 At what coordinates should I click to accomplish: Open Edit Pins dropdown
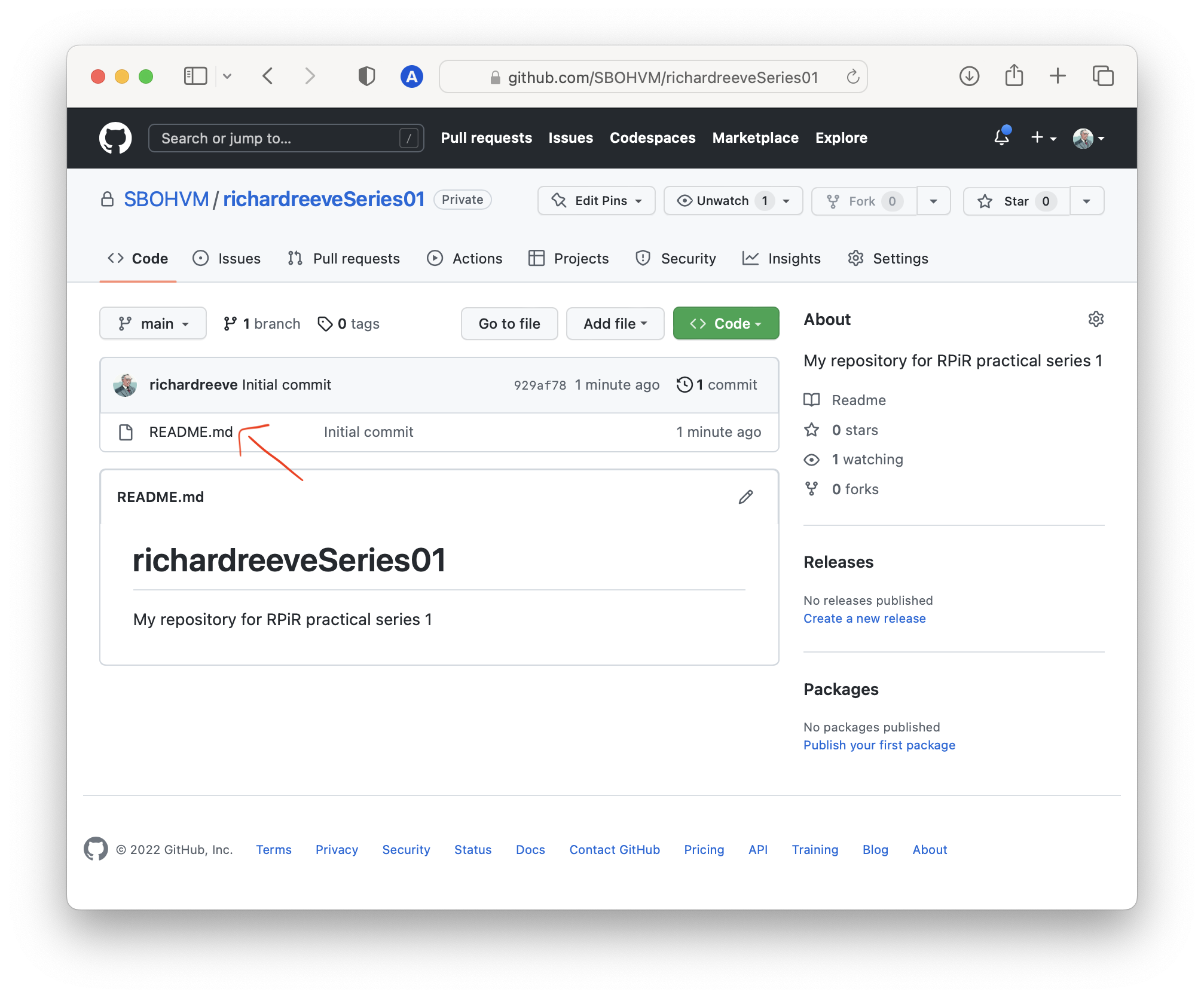coord(596,201)
